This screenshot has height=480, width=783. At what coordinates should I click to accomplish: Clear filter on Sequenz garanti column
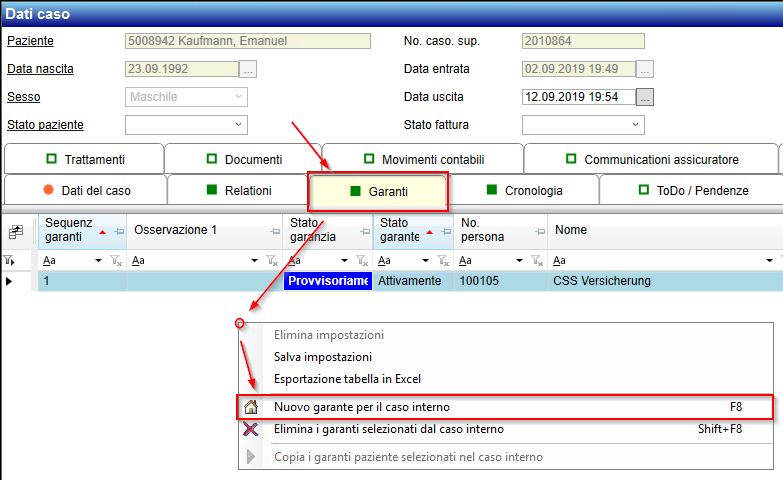[x=116, y=260]
